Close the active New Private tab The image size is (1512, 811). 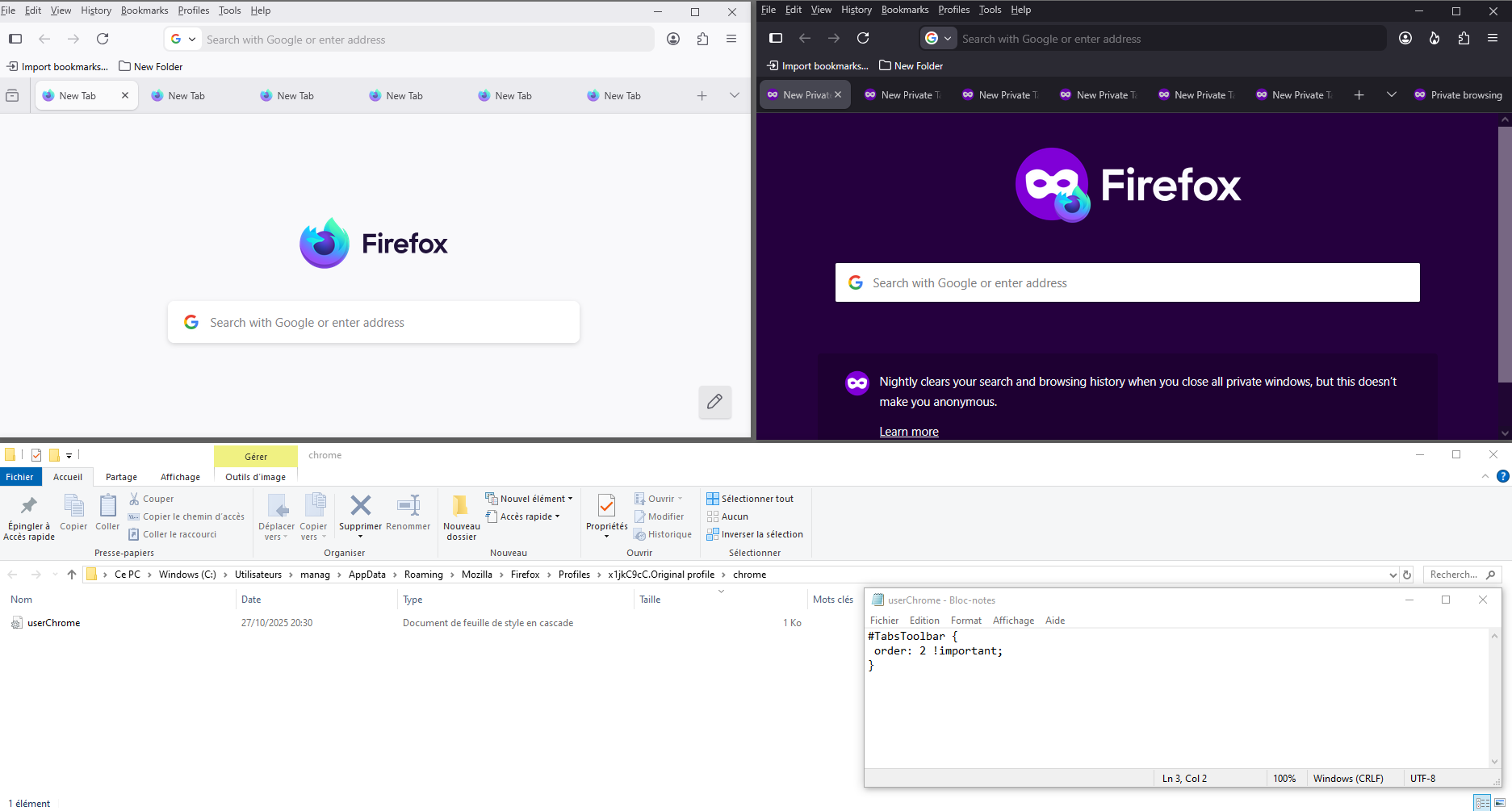(x=838, y=94)
